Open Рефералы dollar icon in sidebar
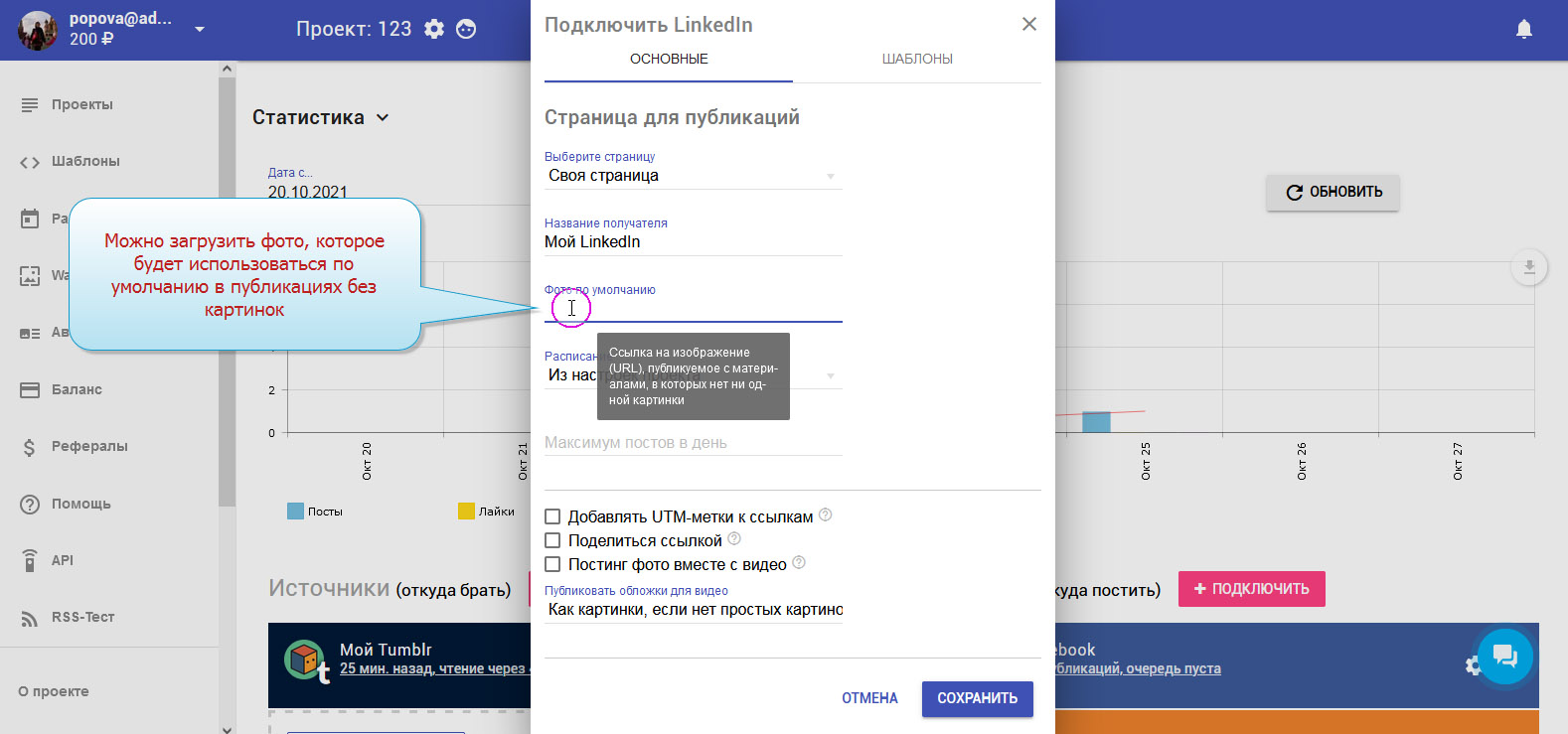 coord(30,447)
